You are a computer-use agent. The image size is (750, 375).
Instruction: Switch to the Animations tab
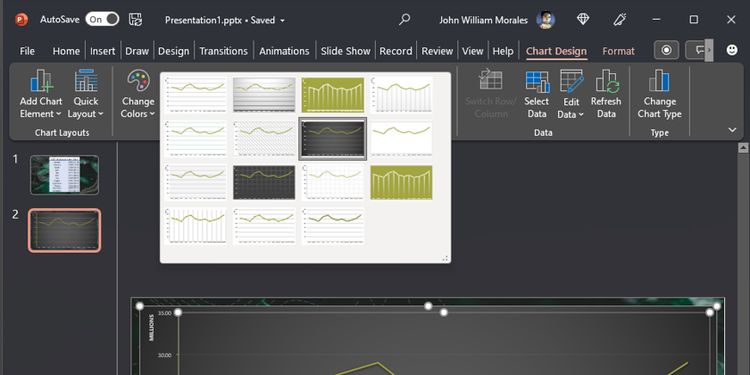(284, 51)
